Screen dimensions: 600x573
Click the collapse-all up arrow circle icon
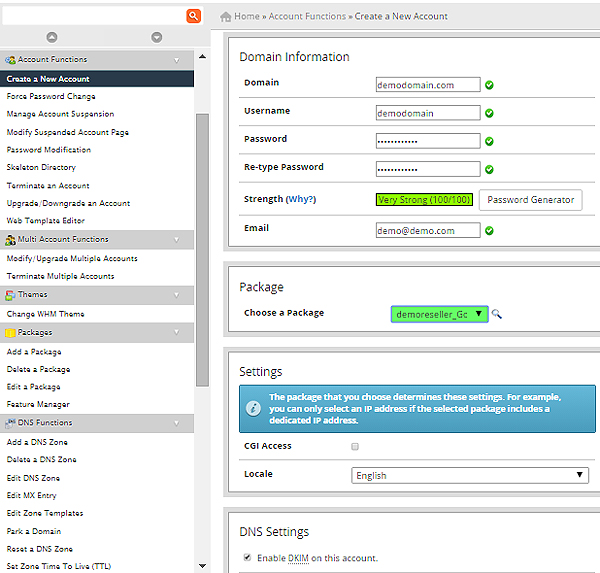52,37
